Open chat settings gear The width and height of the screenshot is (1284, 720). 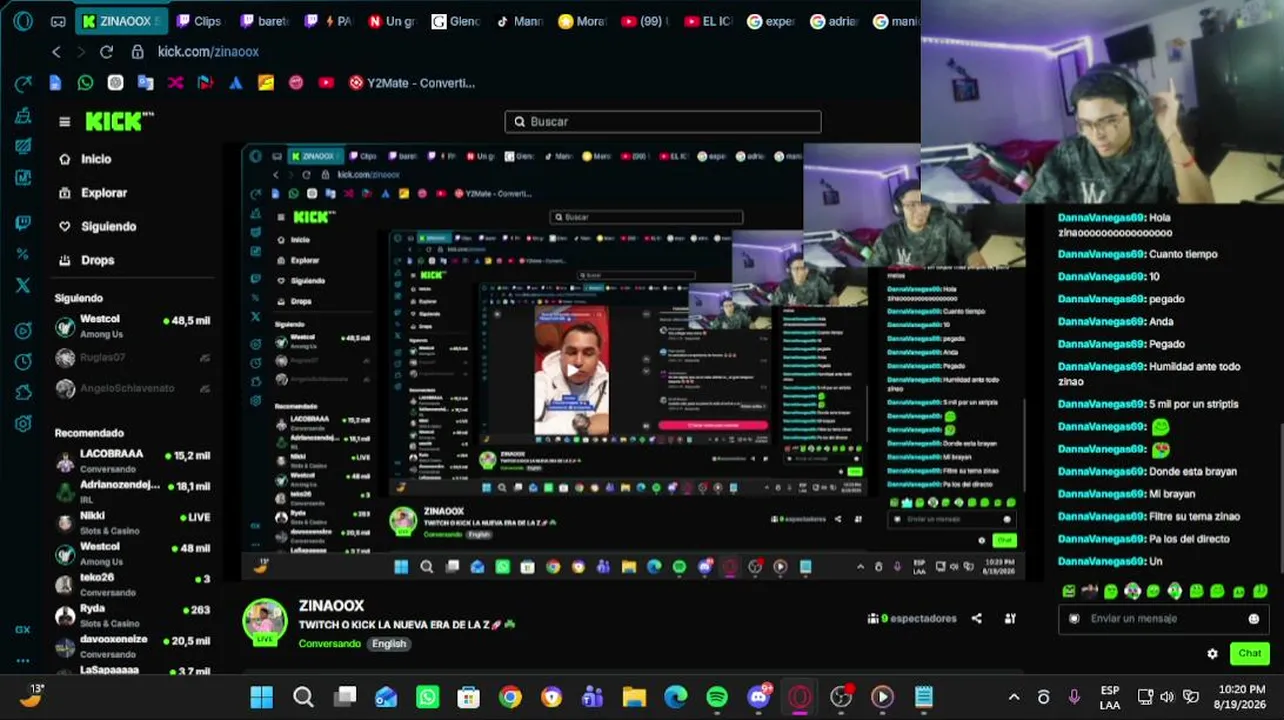[1212, 654]
